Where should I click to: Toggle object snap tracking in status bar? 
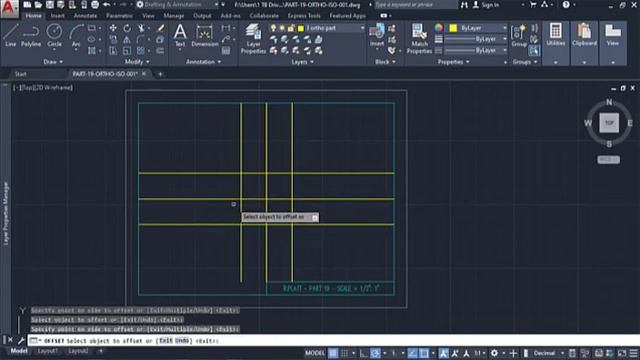[413, 353]
